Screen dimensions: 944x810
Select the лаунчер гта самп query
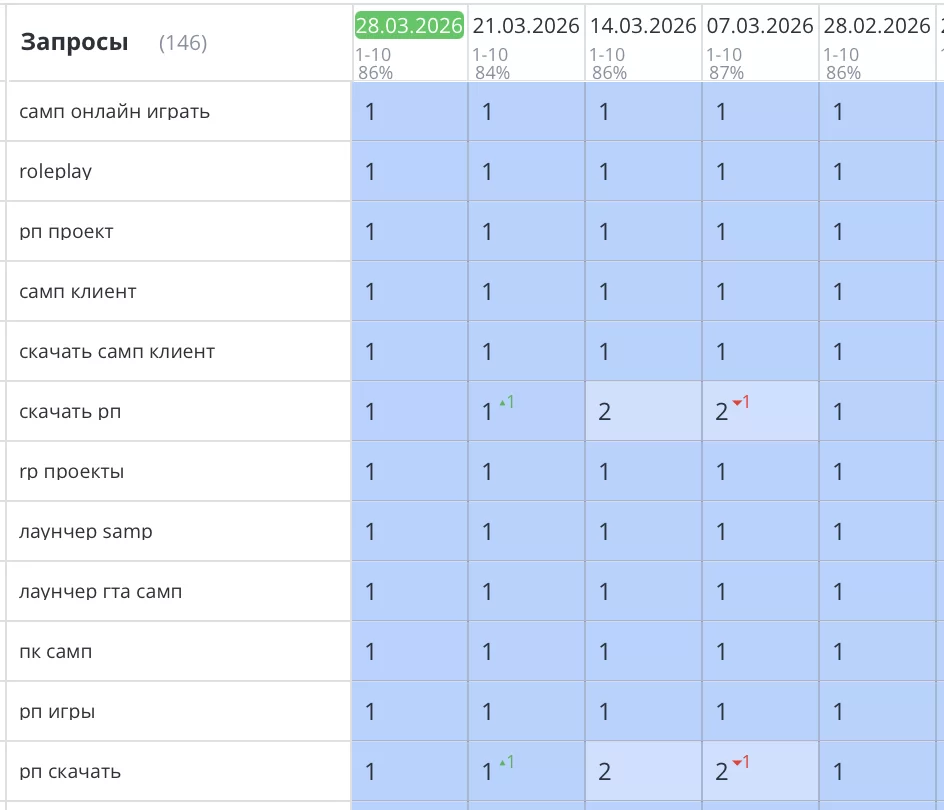100,591
